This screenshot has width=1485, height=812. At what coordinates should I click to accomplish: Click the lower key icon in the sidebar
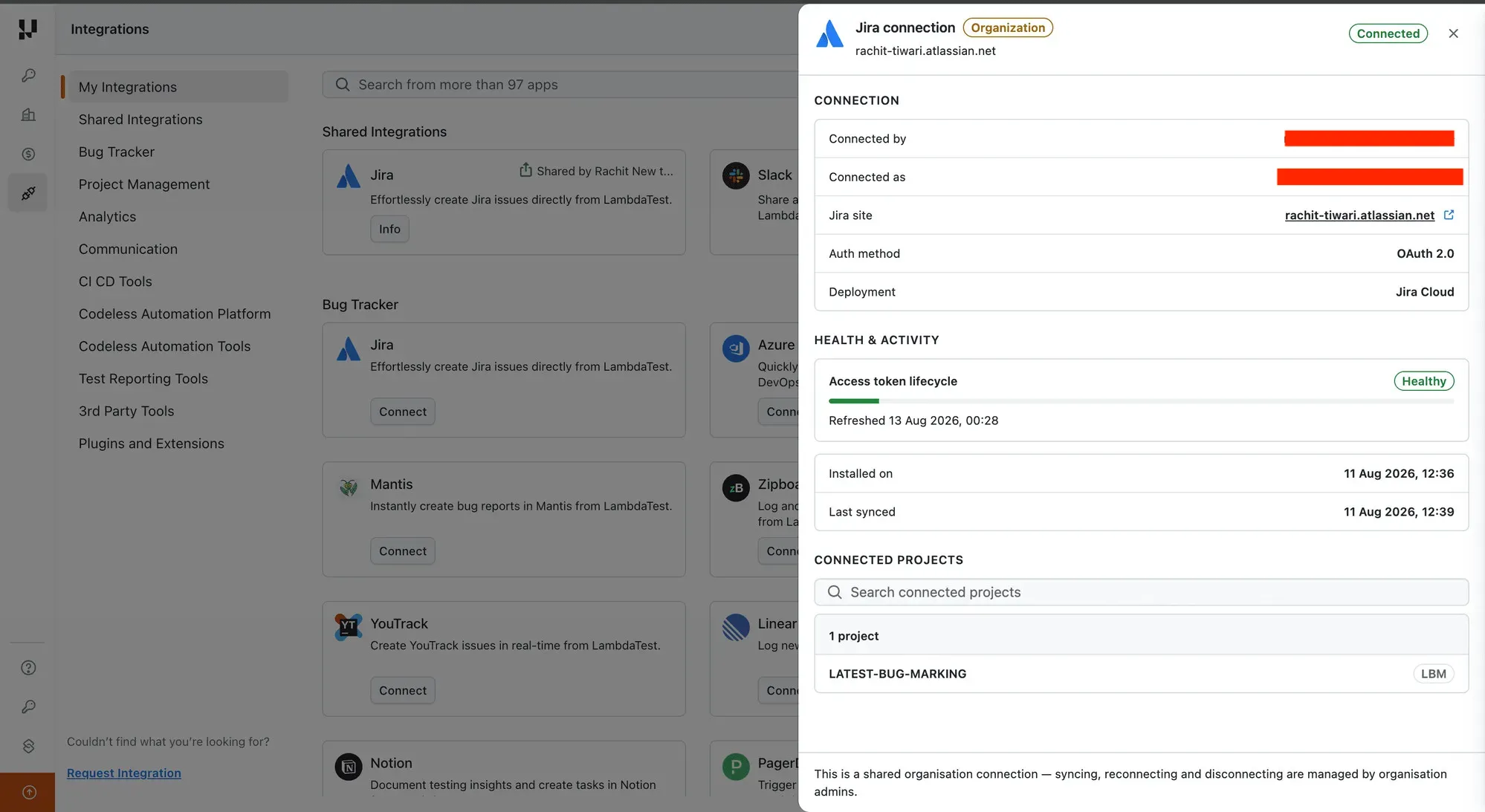[x=28, y=707]
